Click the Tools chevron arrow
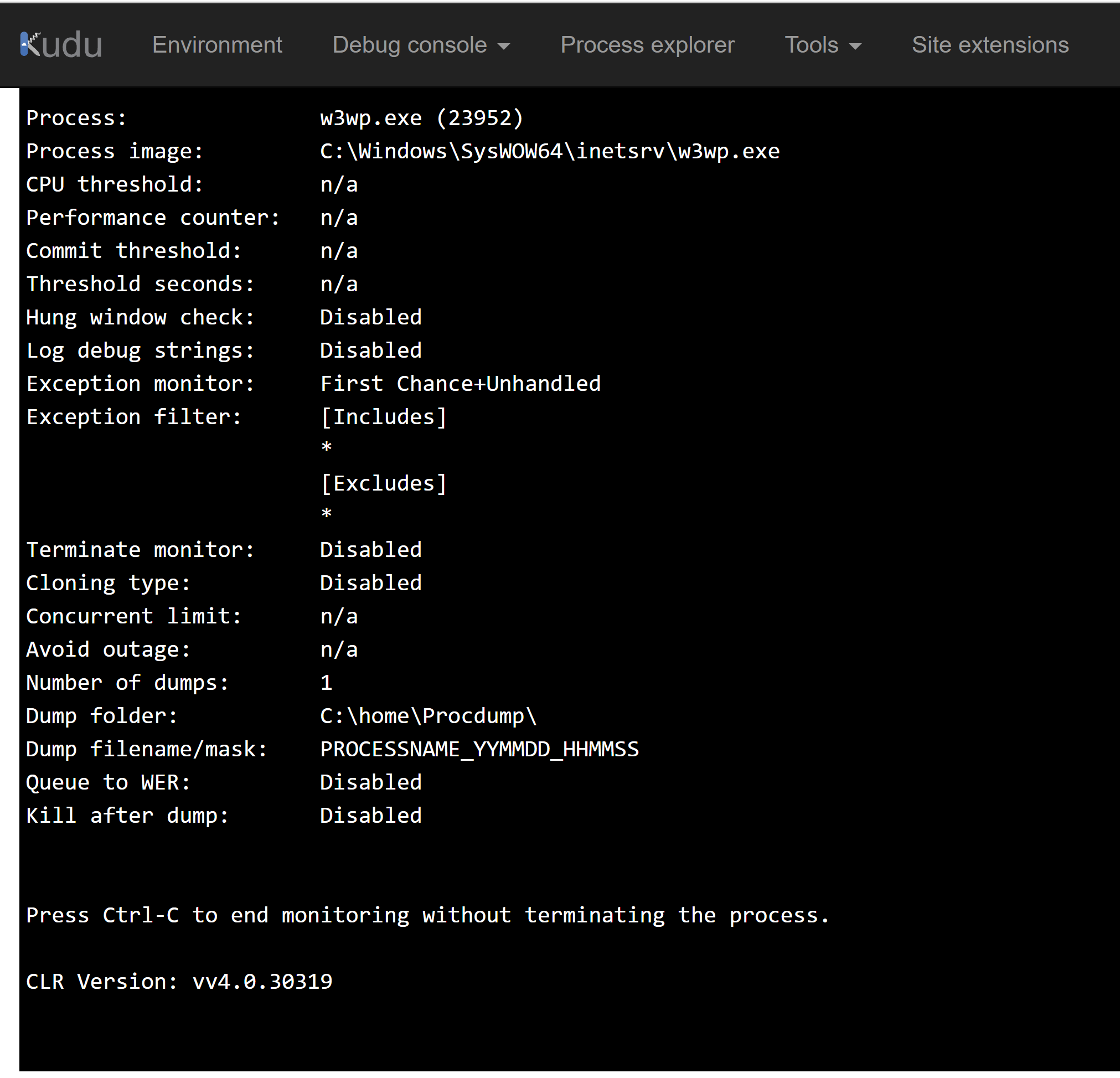The image size is (1120, 1078). pos(855,47)
